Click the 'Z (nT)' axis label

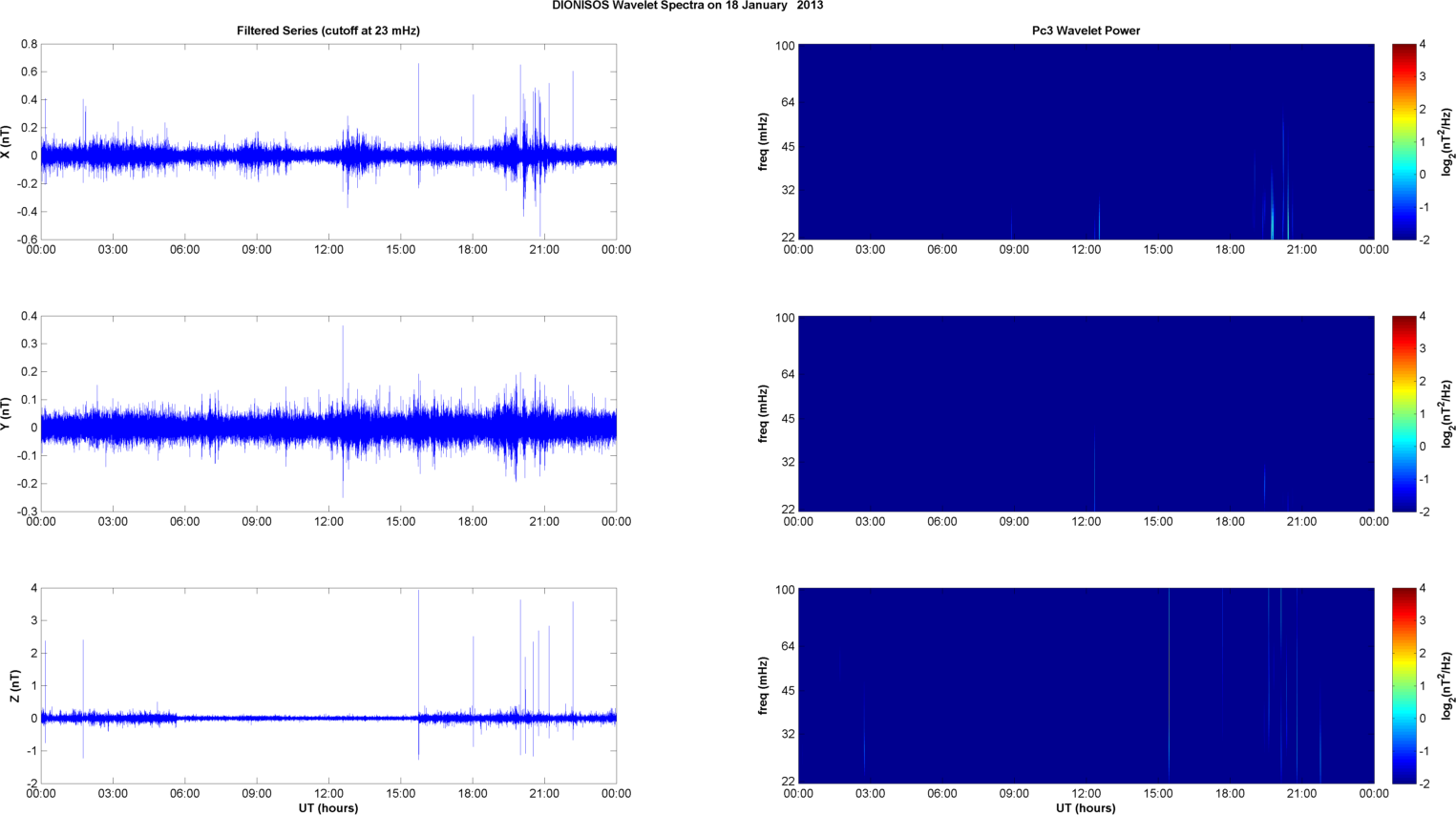[15, 685]
